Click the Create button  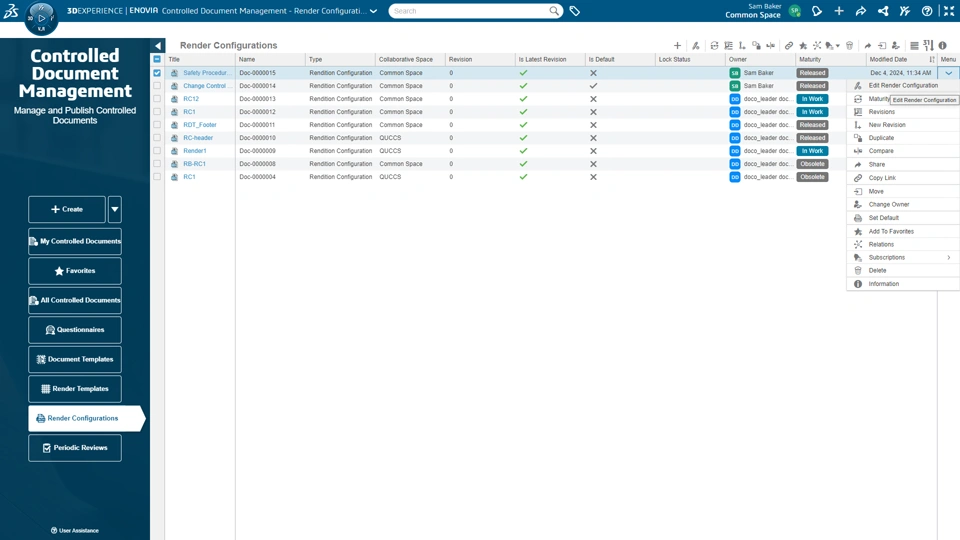(67, 209)
